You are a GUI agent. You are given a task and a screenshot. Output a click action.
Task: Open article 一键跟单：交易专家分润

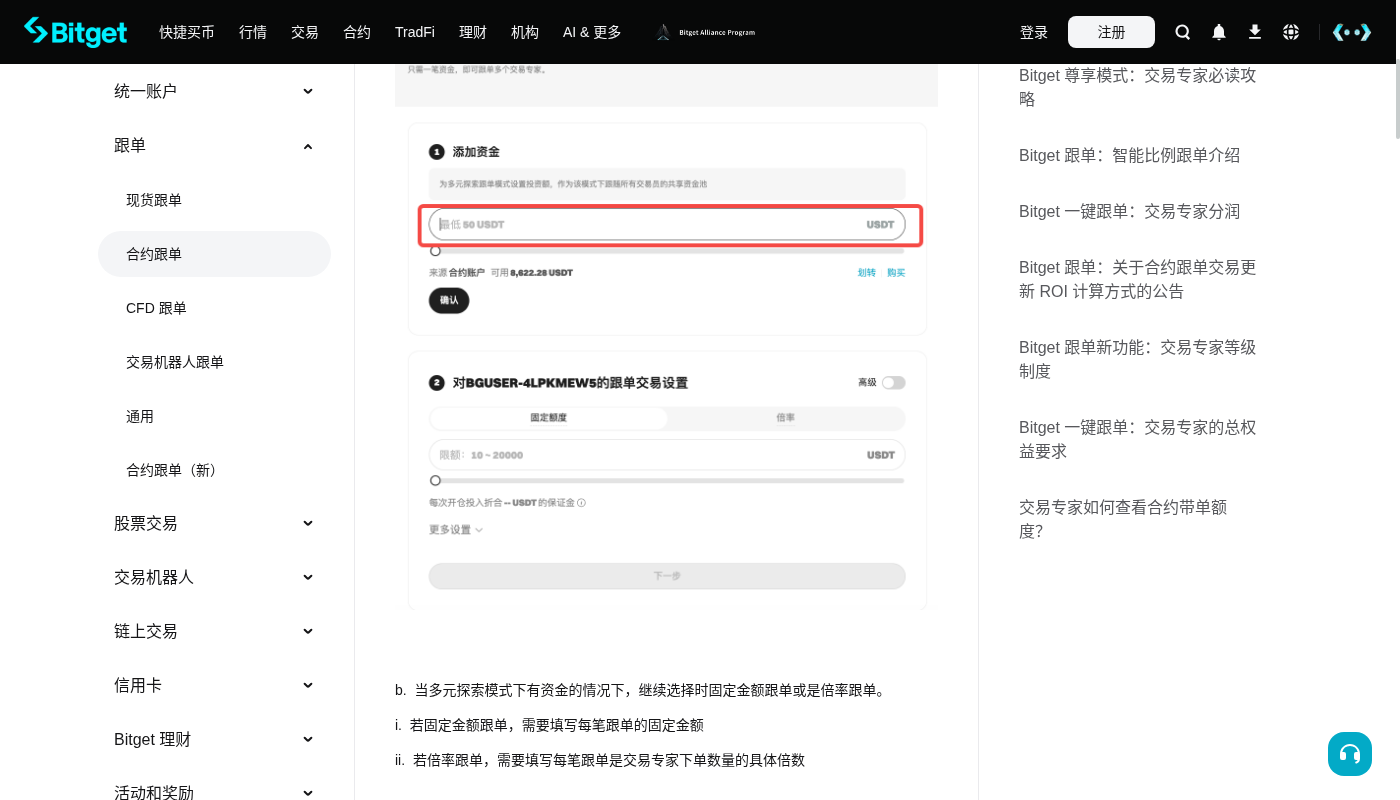(x=1129, y=211)
